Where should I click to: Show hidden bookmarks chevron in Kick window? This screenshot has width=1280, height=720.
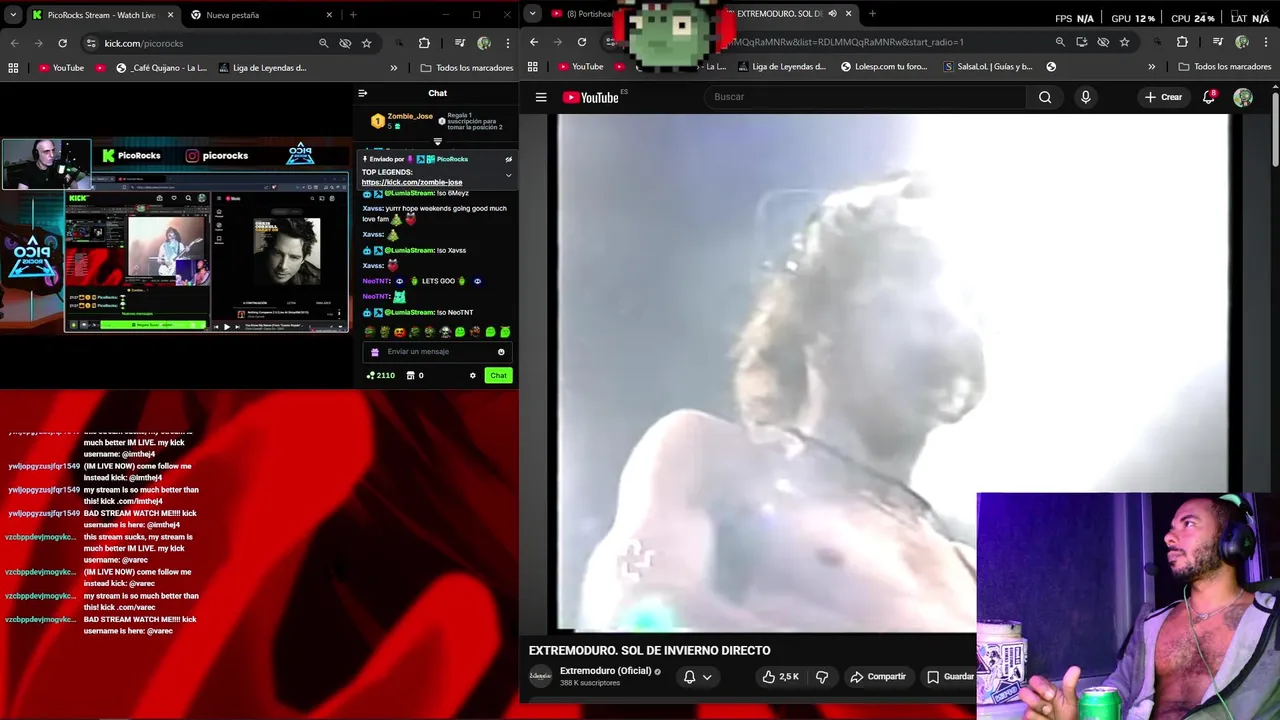coord(393,68)
